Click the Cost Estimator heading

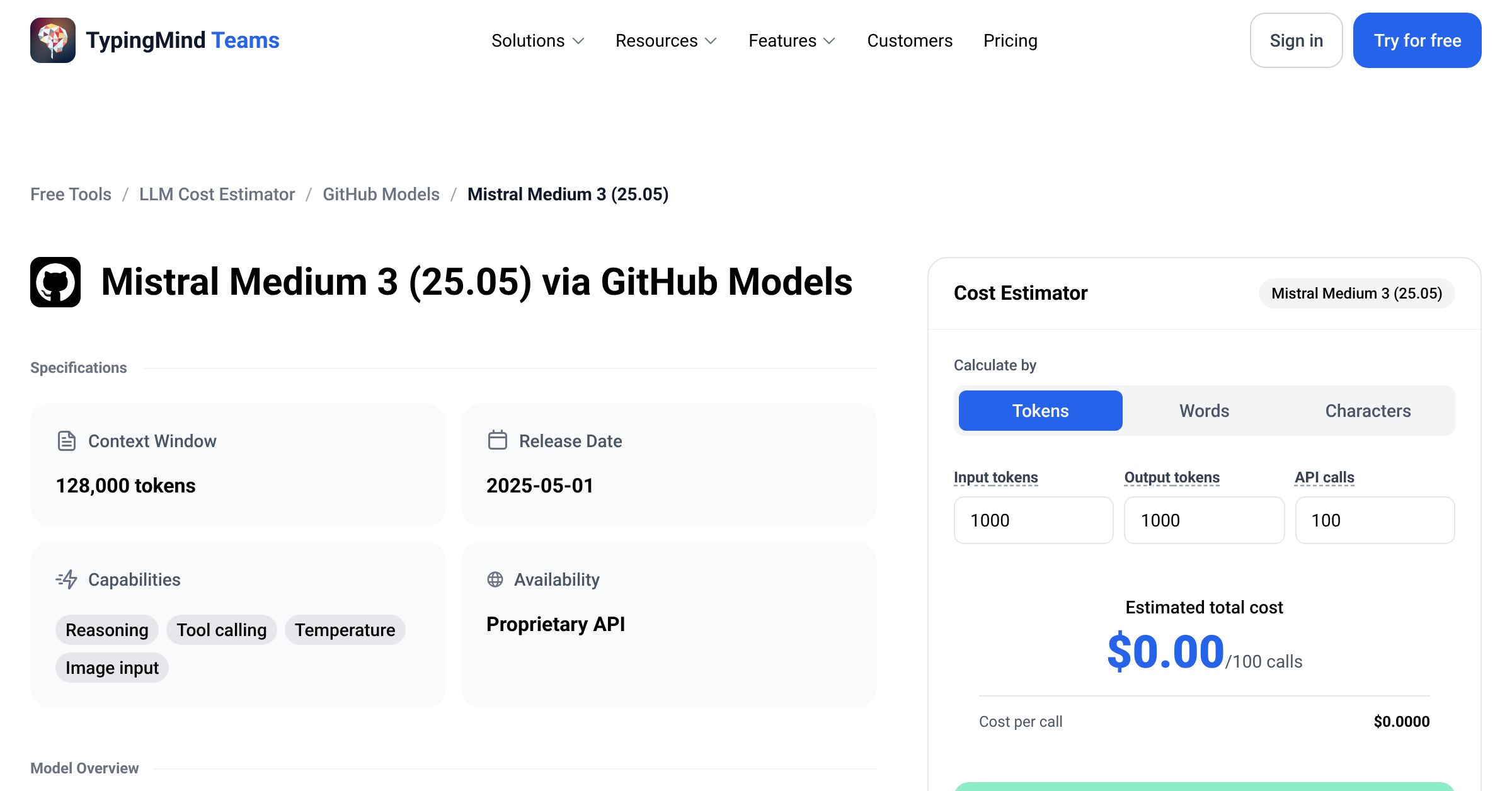click(1021, 293)
